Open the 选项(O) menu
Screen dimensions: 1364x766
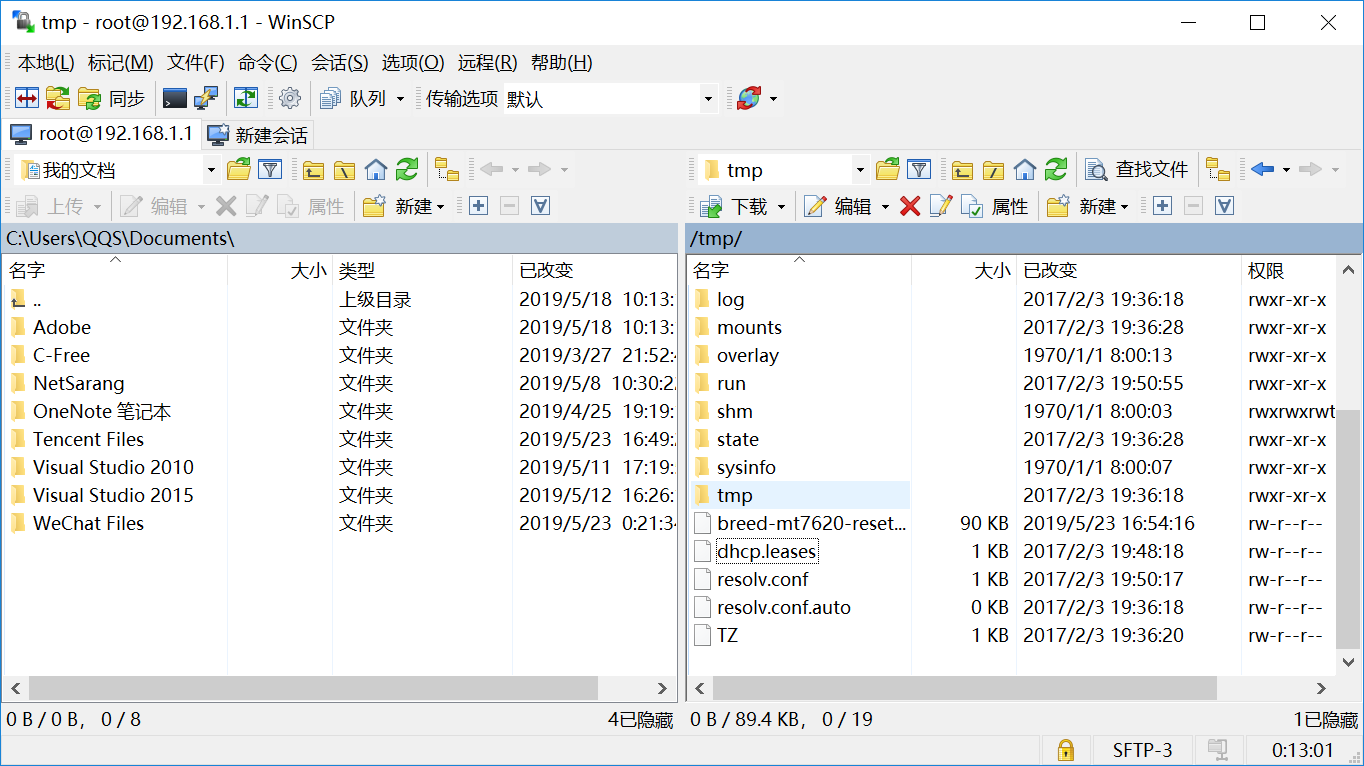click(413, 63)
